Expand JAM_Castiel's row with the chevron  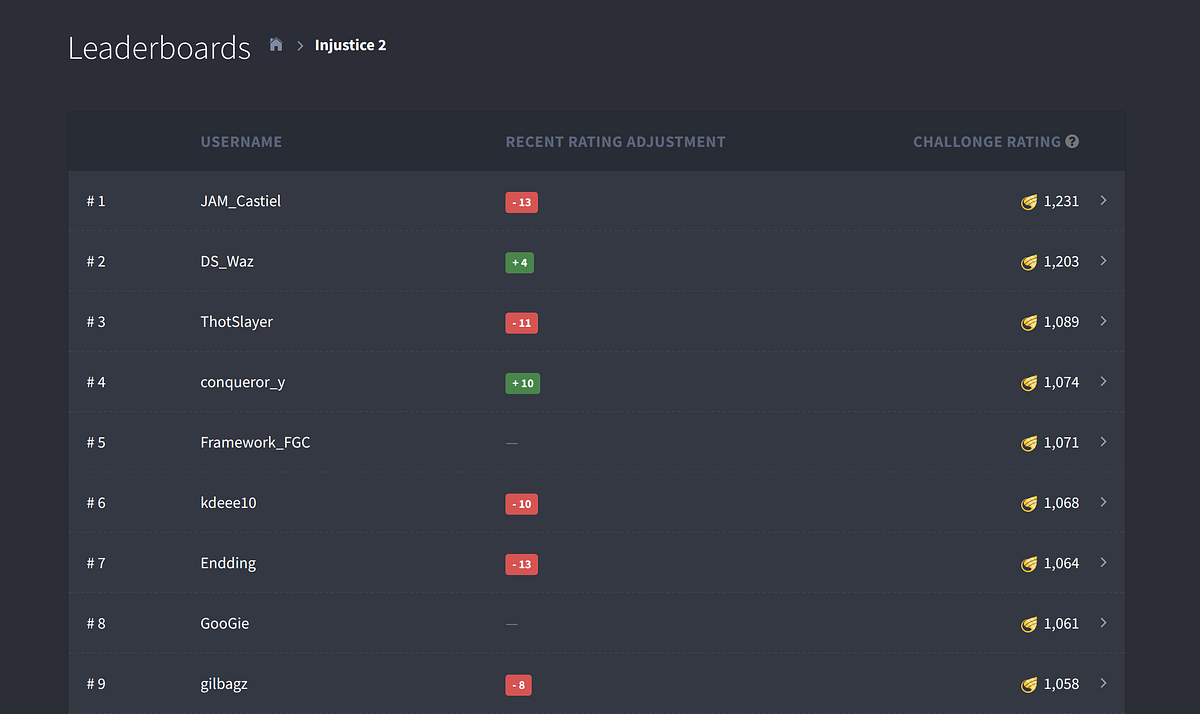(1103, 201)
